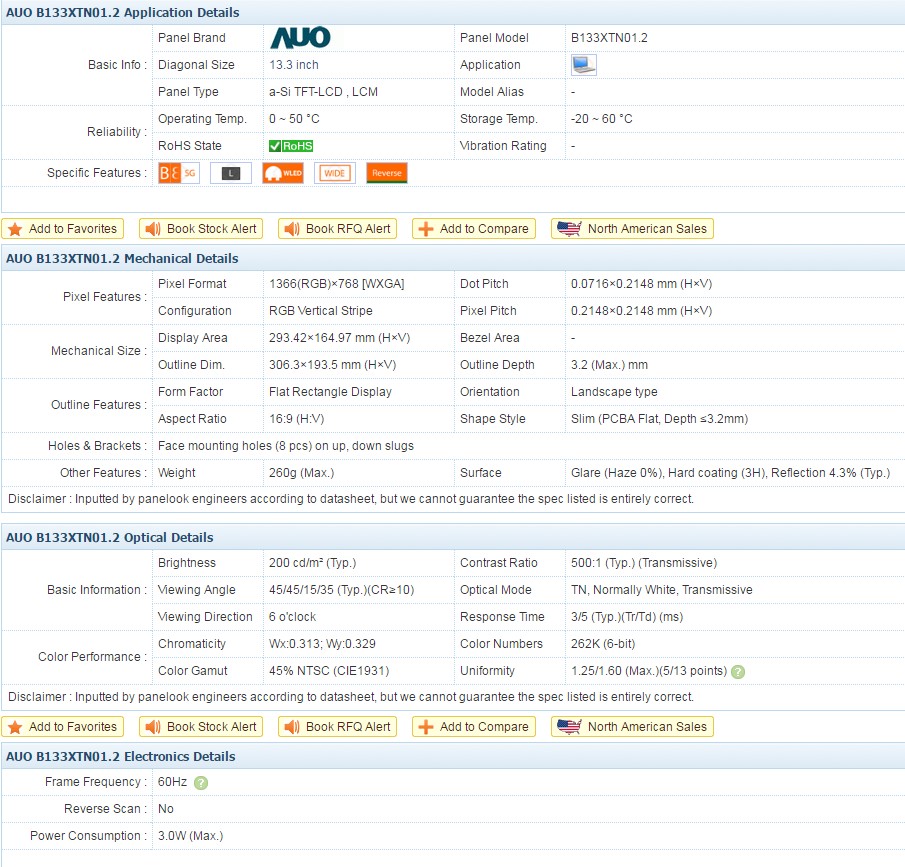The image size is (905, 867).
Task: Click the panel model value B133XTN01.2
Action: coord(609,38)
